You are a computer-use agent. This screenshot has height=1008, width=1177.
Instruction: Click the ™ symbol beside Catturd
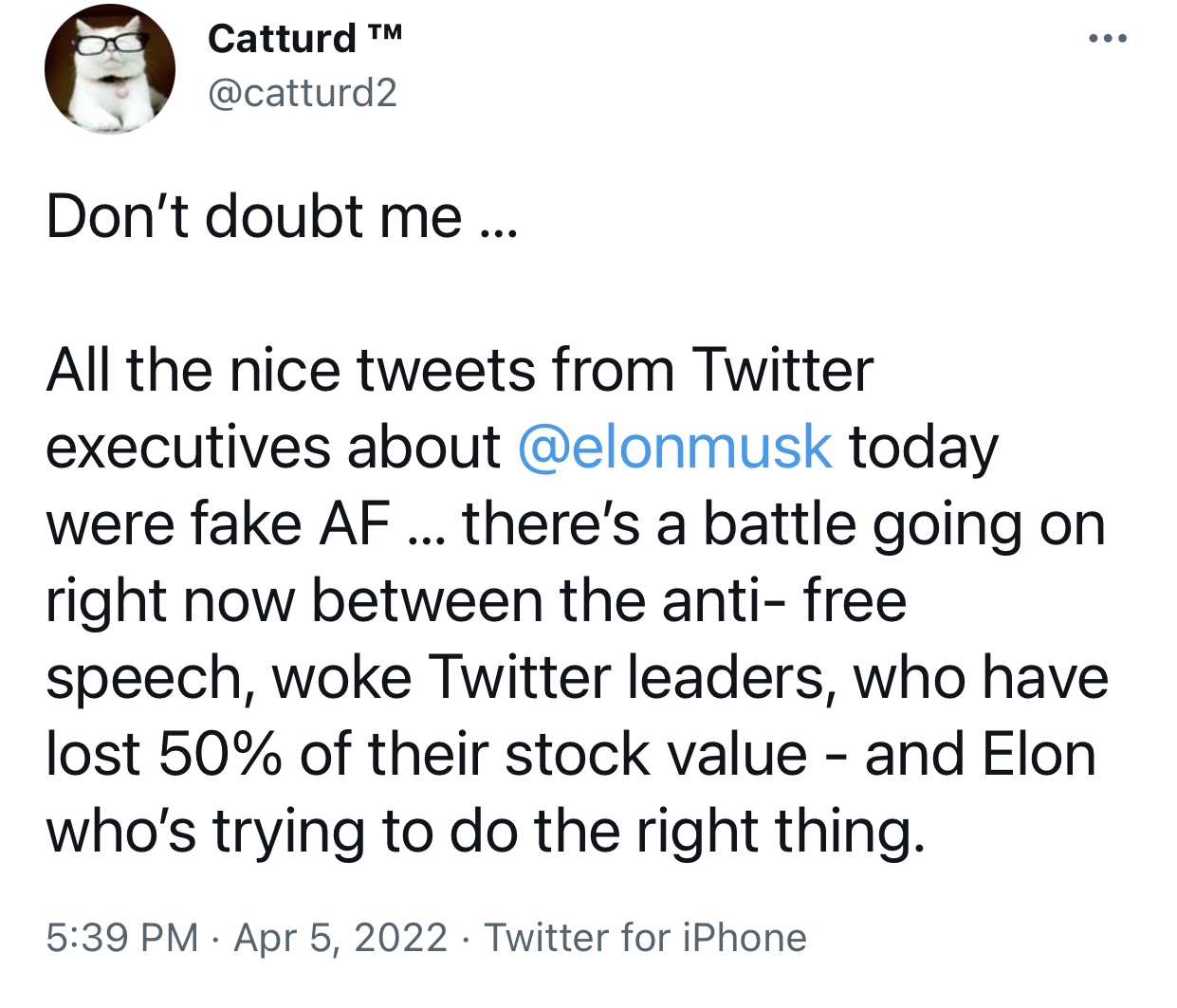click(383, 34)
